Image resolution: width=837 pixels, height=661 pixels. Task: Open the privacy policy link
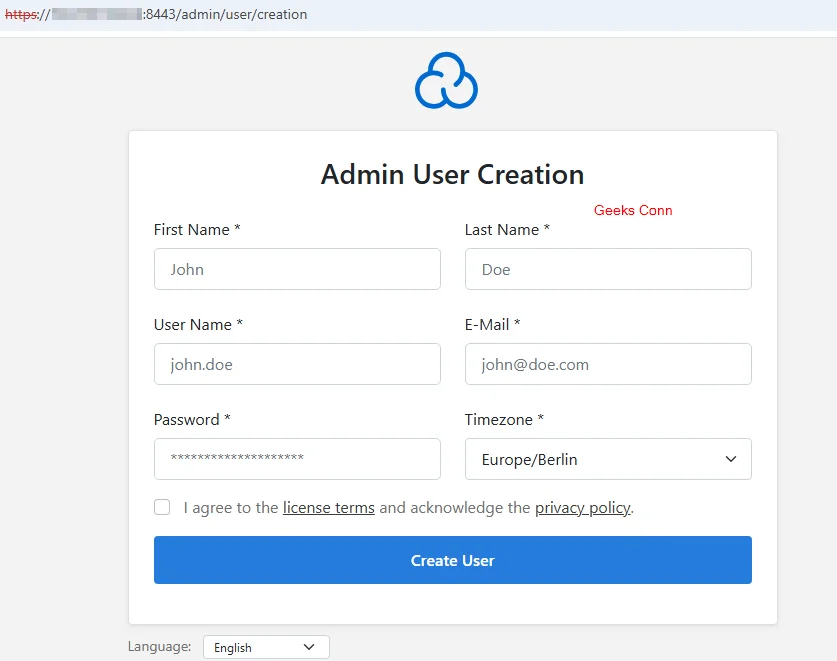coord(582,507)
